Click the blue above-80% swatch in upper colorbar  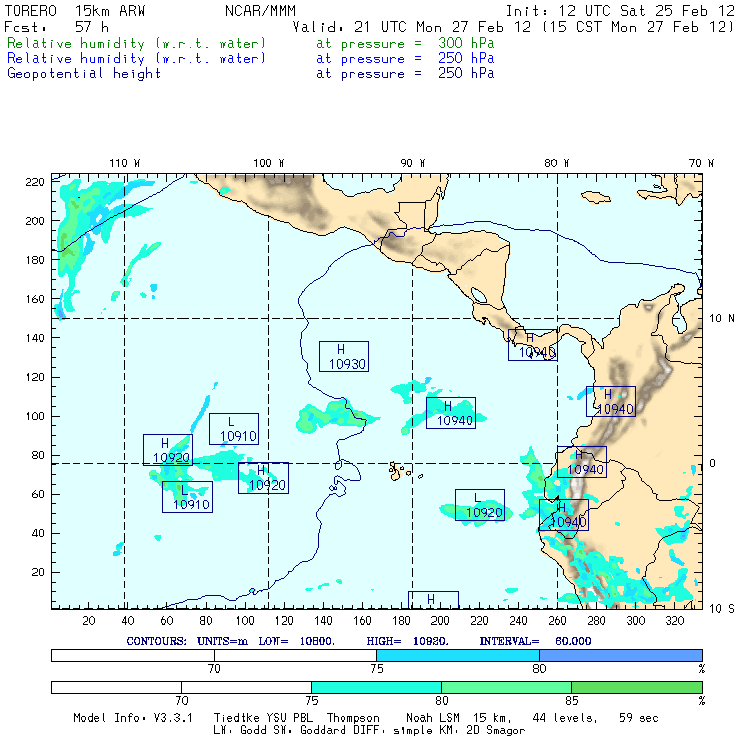click(x=621, y=655)
